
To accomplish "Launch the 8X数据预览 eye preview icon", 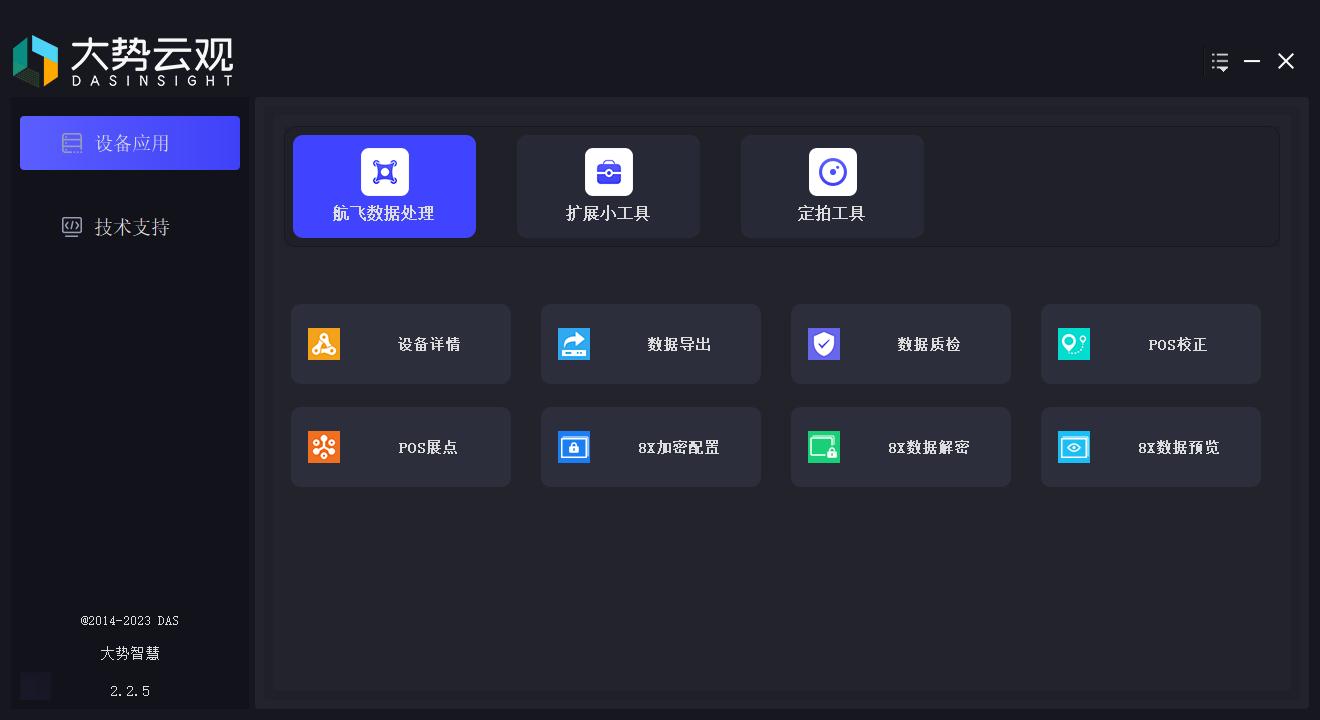I will pos(1074,447).
